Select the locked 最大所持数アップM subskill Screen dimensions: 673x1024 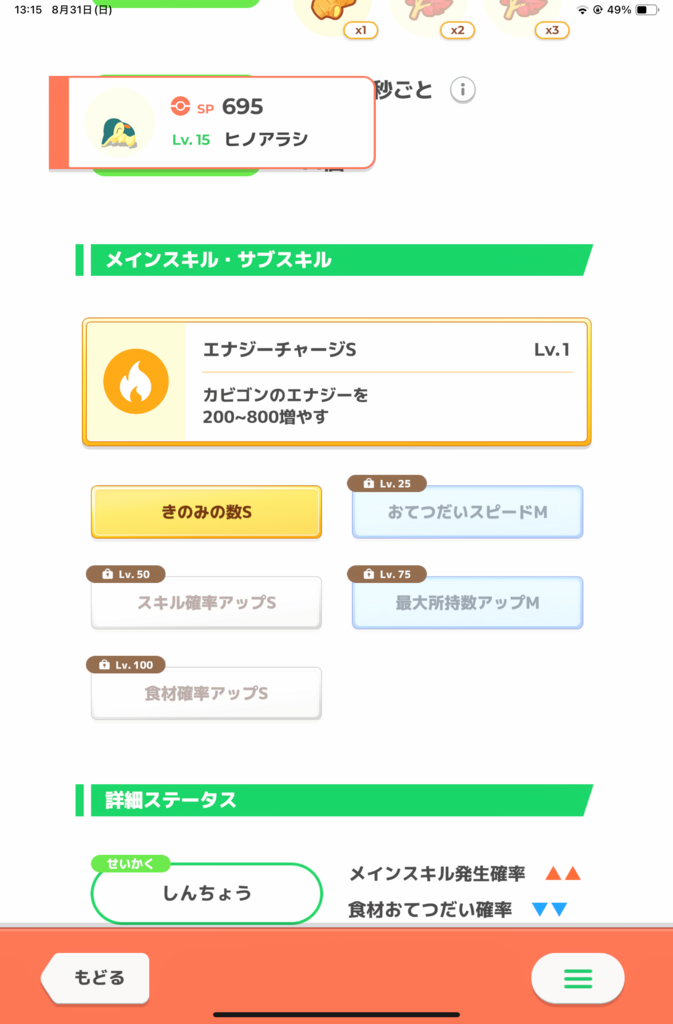tap(467, 603)
